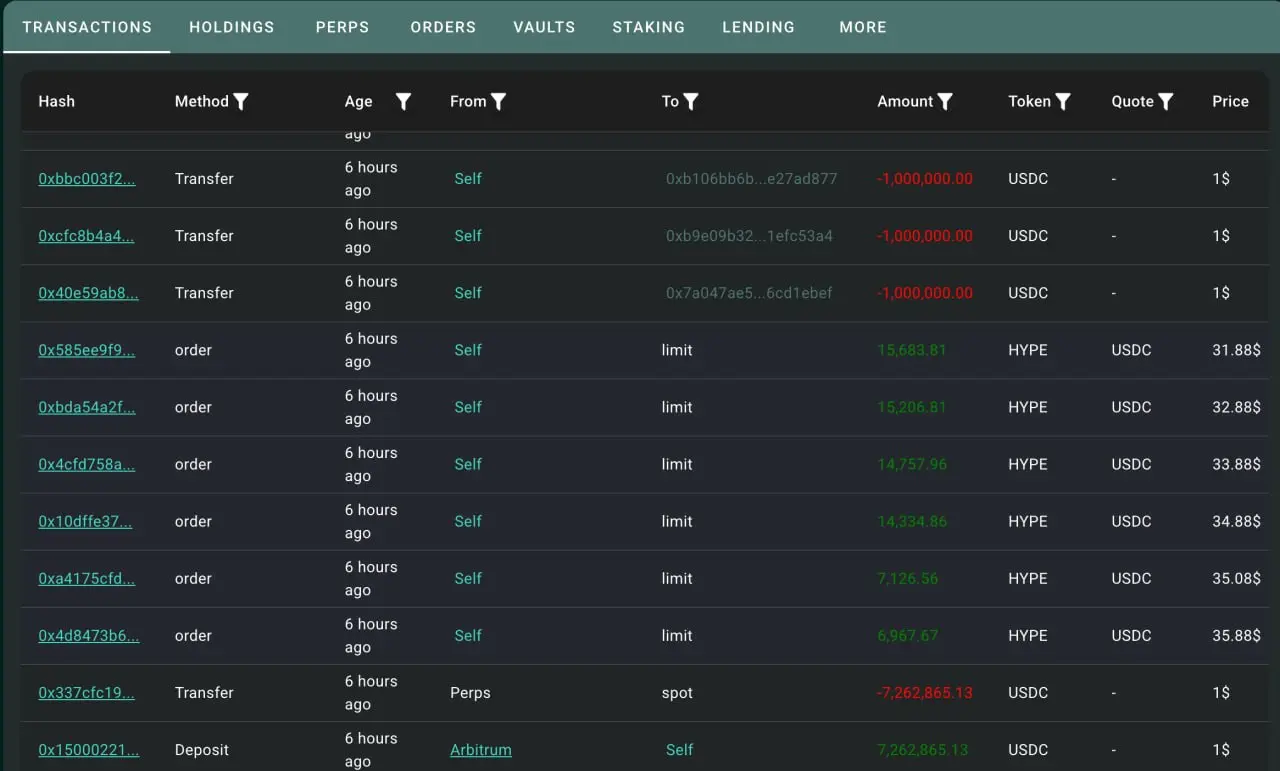Open recipient address 0xb106bb6b...e27ad877
Viewport: 1280px width, 771px height.
pos(752,179)
